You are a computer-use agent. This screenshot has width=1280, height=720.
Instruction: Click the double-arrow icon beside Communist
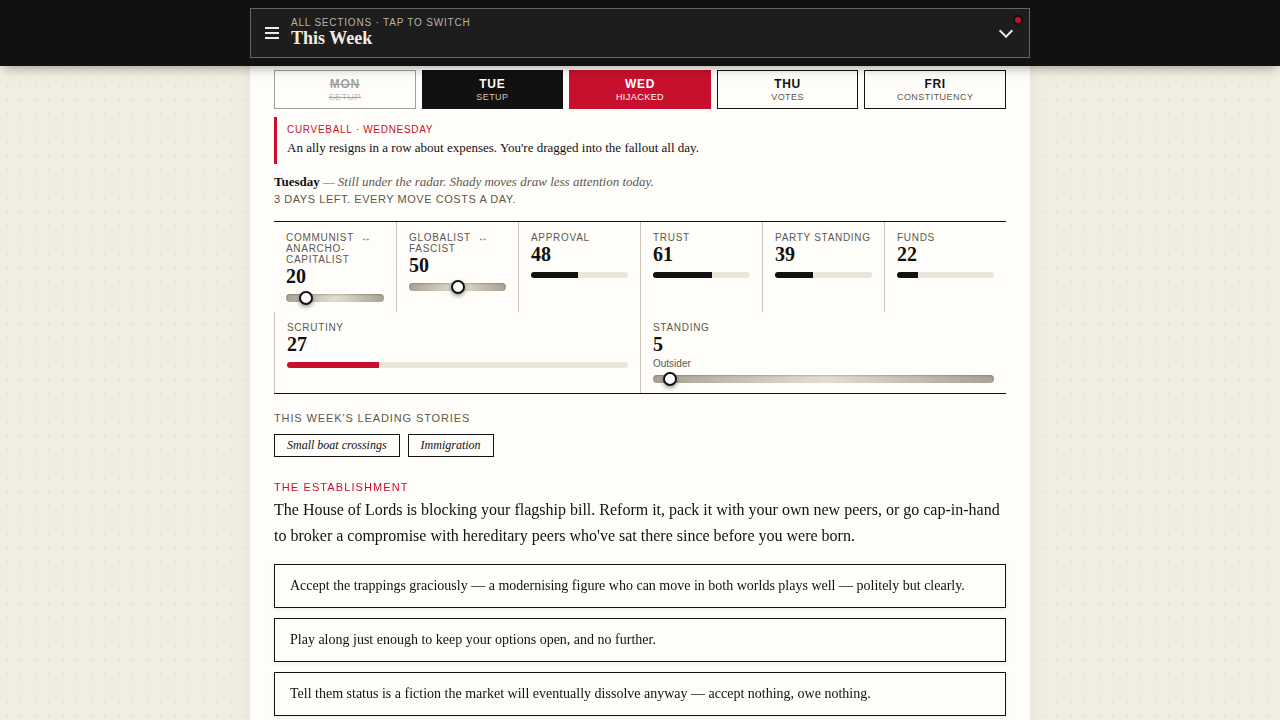click(x=366, y=238)
